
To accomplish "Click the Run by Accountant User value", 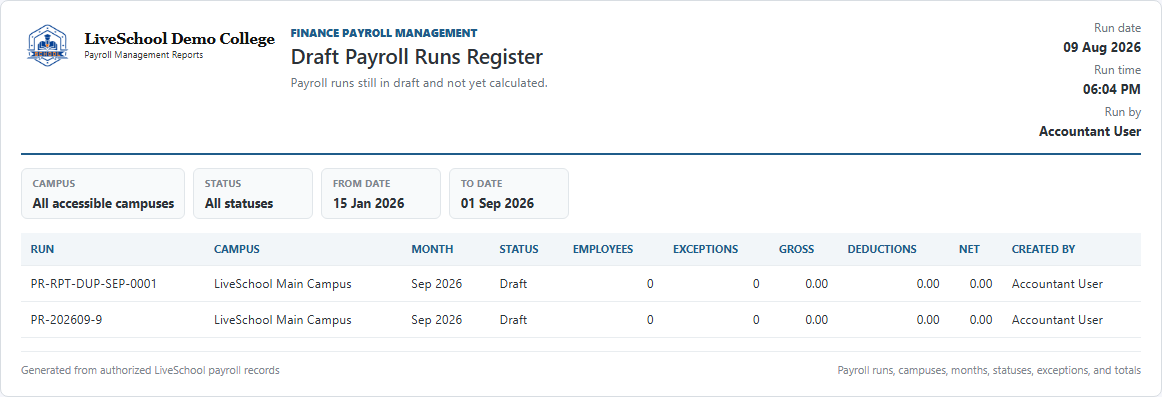I will tap(1089, 132).
